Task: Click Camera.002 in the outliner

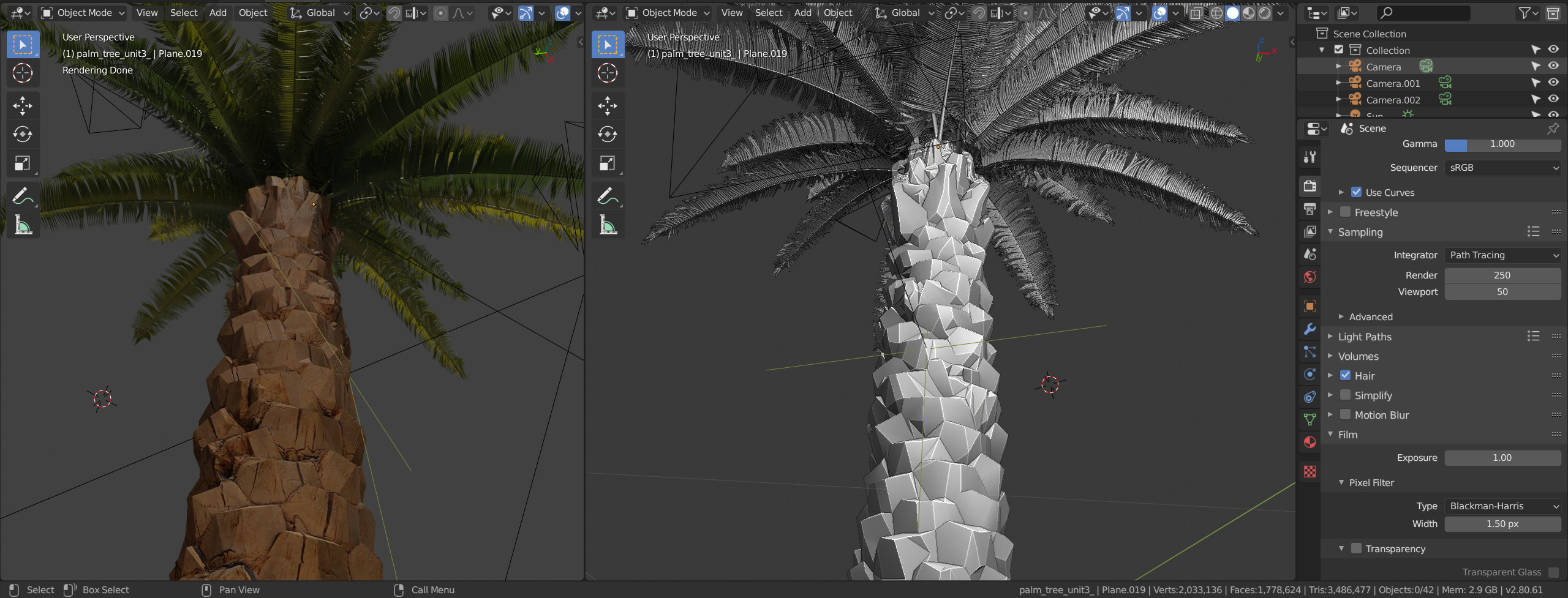Action: pos(1393,100)
